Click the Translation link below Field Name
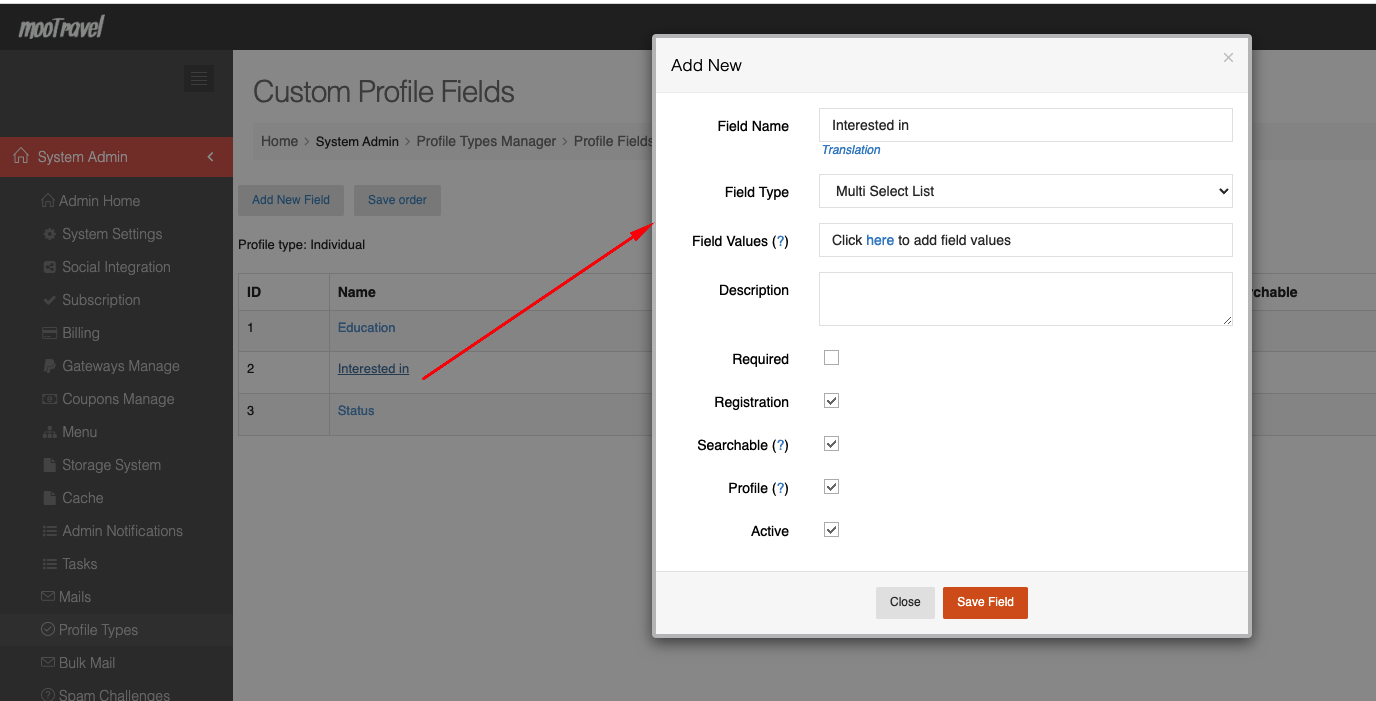 pyautogui.click(x=851, y=150)
